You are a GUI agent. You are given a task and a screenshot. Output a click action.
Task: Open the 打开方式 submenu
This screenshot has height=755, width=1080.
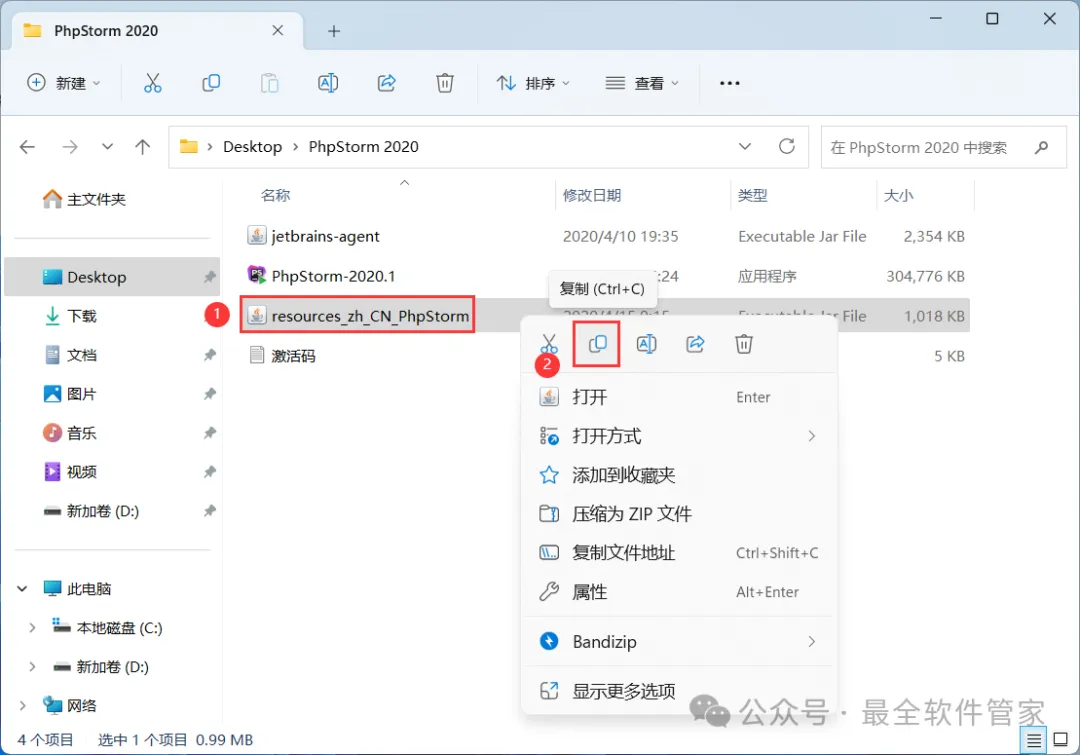[679, 436]
